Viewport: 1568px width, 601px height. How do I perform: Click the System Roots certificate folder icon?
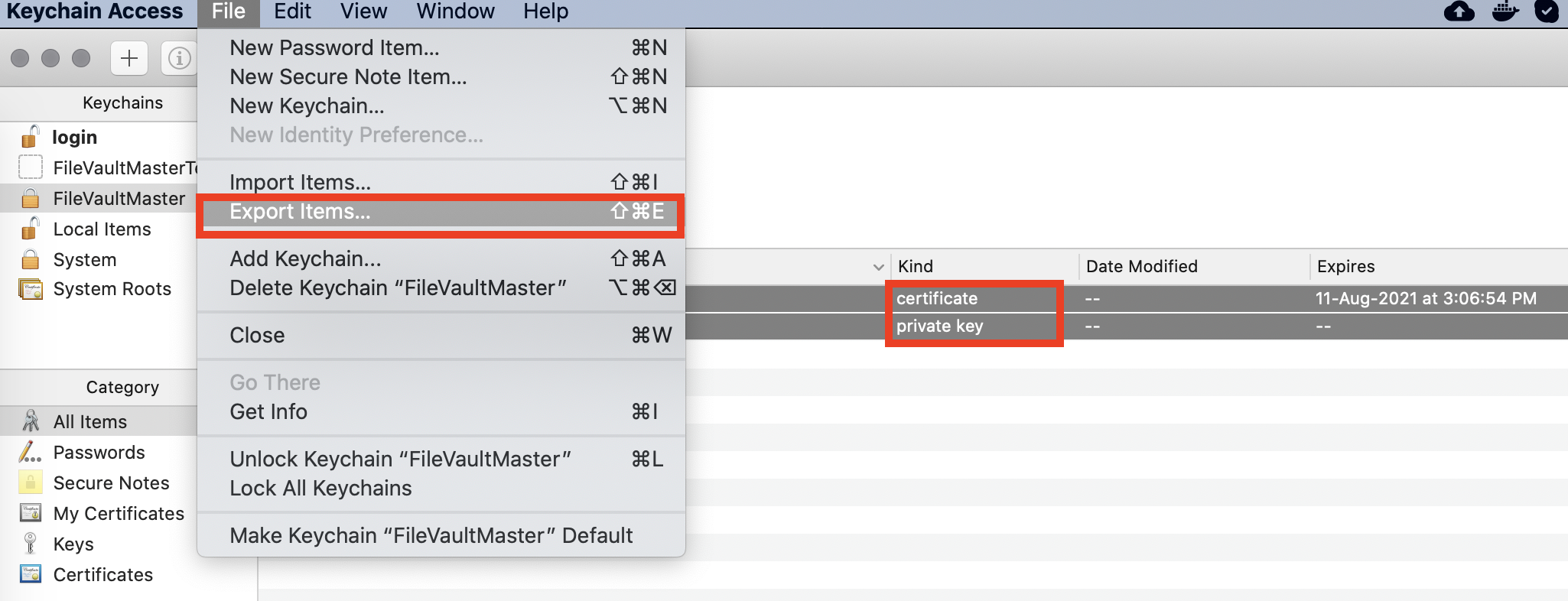click(31, 289)
